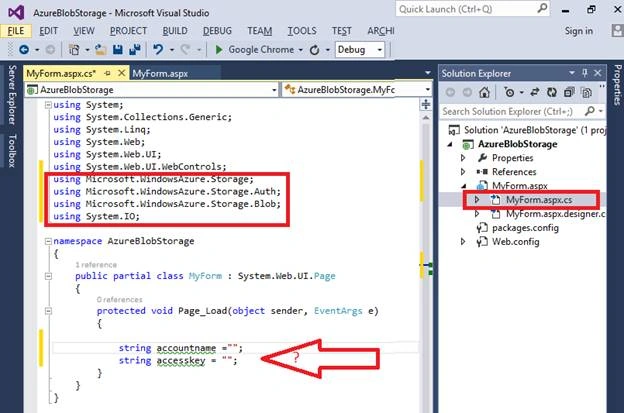Toggle auto-hide pin of Solution Explorer
The width and height of the screenshot is (624, 413).
[x=585, y=73]
